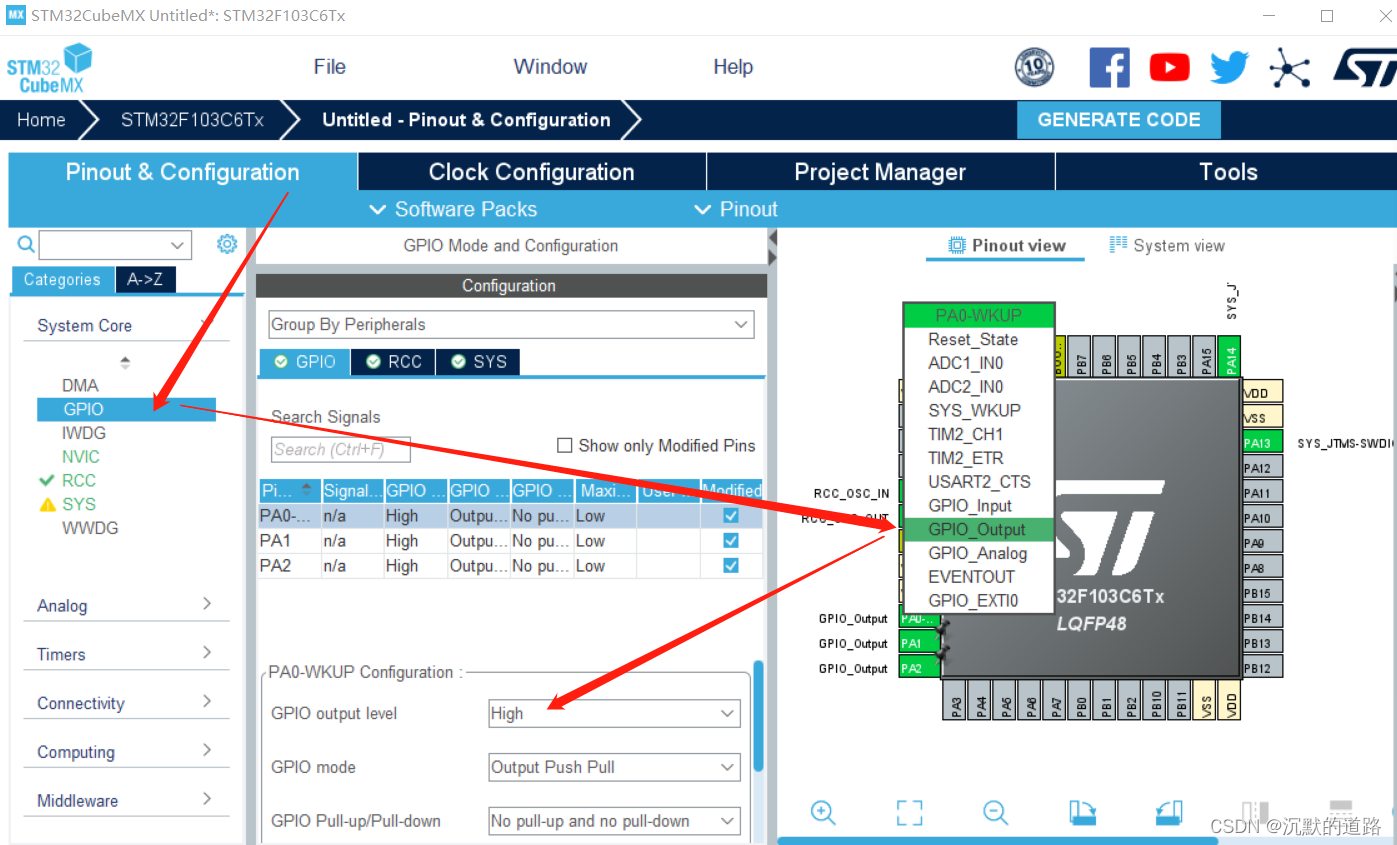The width and height of the screenshot is (1397, 845).
Task: Select IWDG under System Core
Action: pyautogui.click(x=83, y=433)
